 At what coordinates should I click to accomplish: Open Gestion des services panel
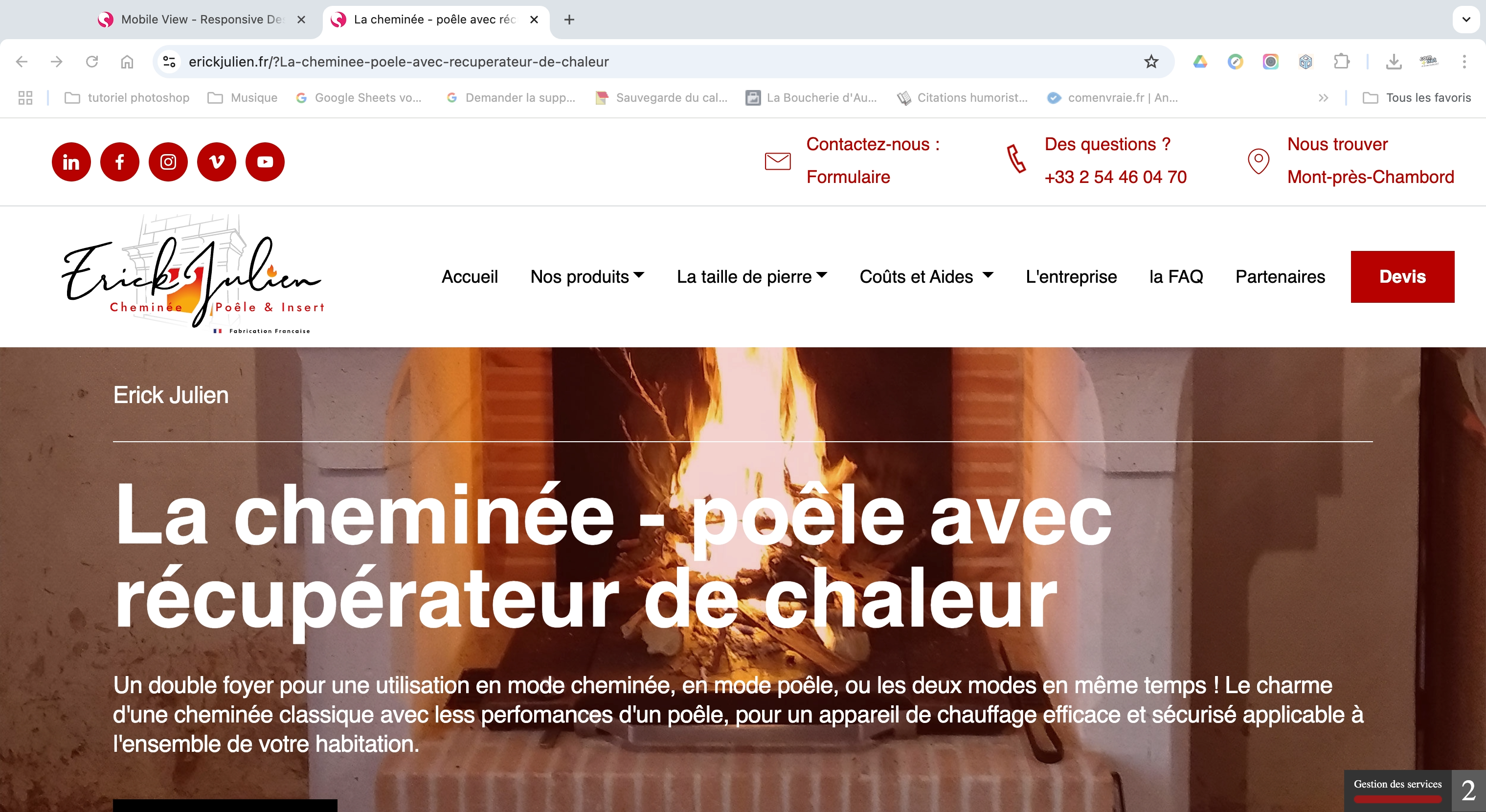[1397, 790]
